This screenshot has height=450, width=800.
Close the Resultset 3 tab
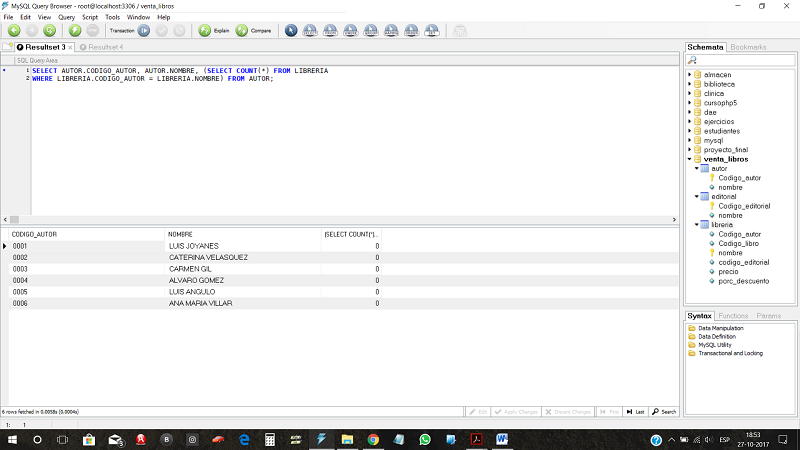click(x=70, y=47)
